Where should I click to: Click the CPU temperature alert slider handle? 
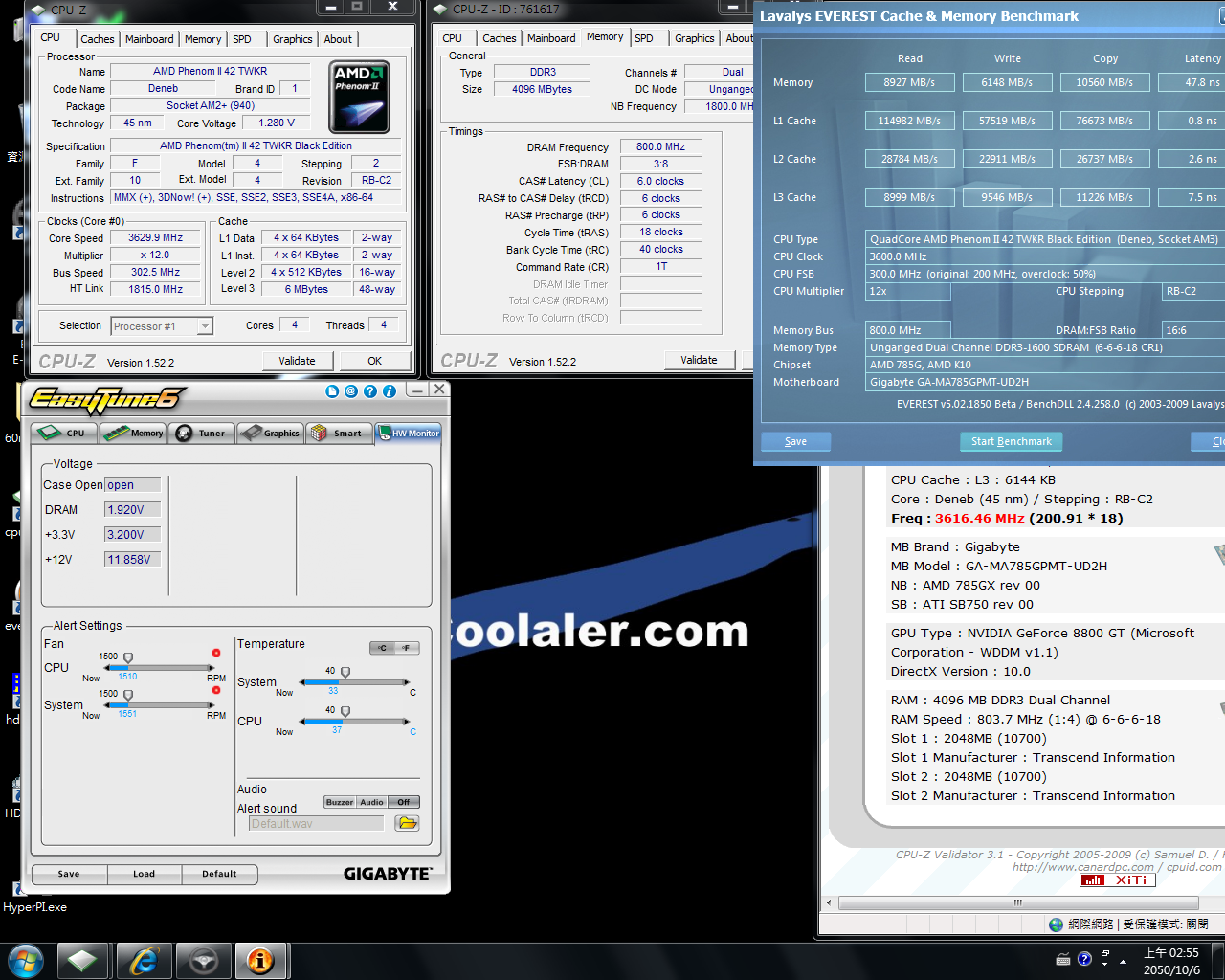345,711
